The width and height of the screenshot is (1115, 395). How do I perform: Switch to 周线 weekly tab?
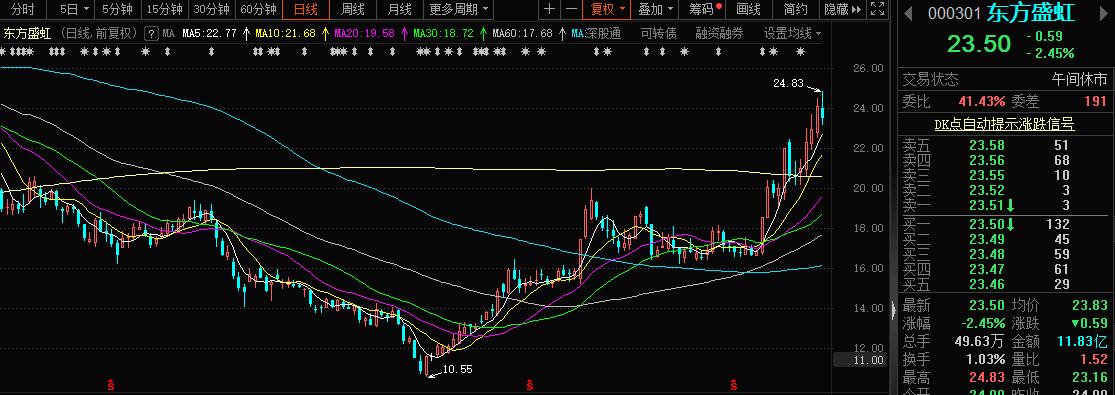point(352,9)
